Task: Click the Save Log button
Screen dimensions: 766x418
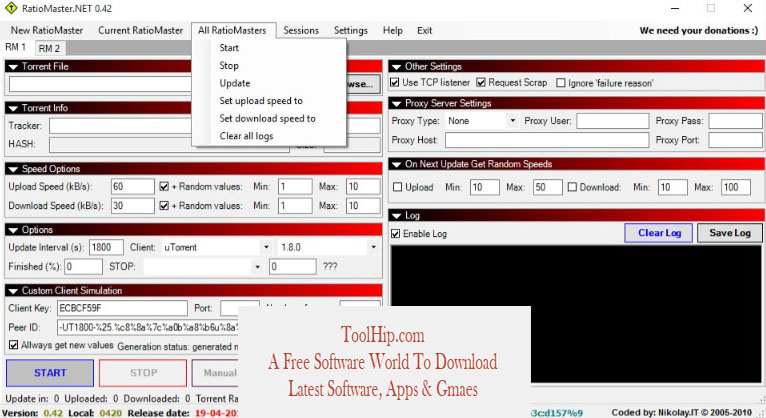Action: (730, 233)
